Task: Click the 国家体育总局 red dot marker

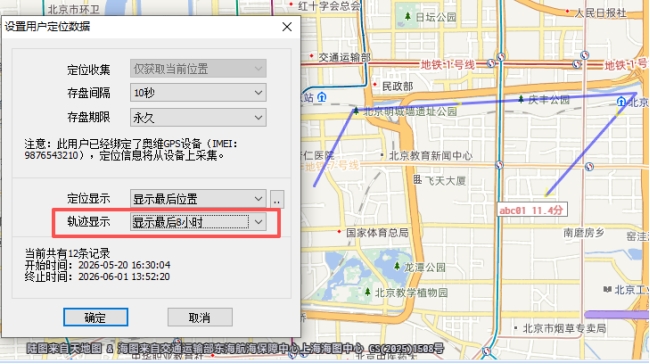Action: (339, 232)
